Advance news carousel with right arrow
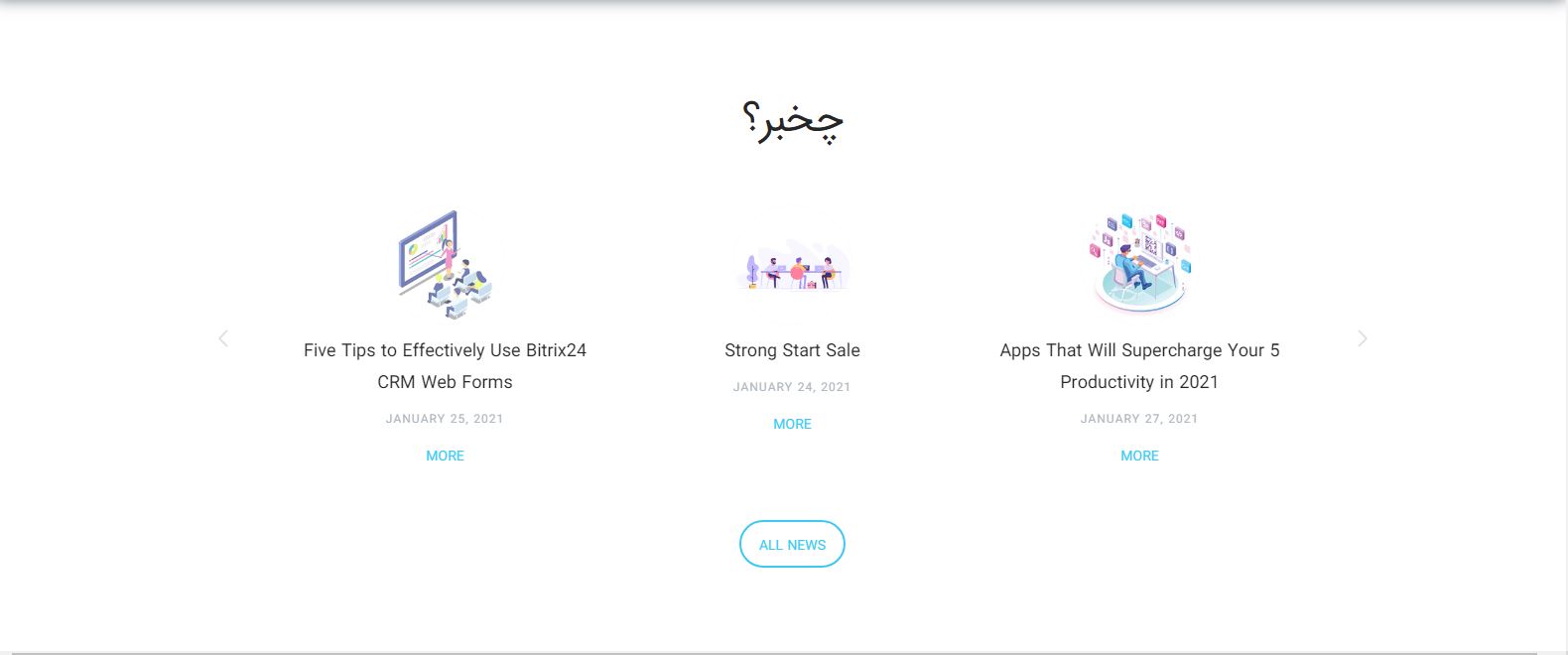Screen dimensions: 1568x655 click(1362, 339)
